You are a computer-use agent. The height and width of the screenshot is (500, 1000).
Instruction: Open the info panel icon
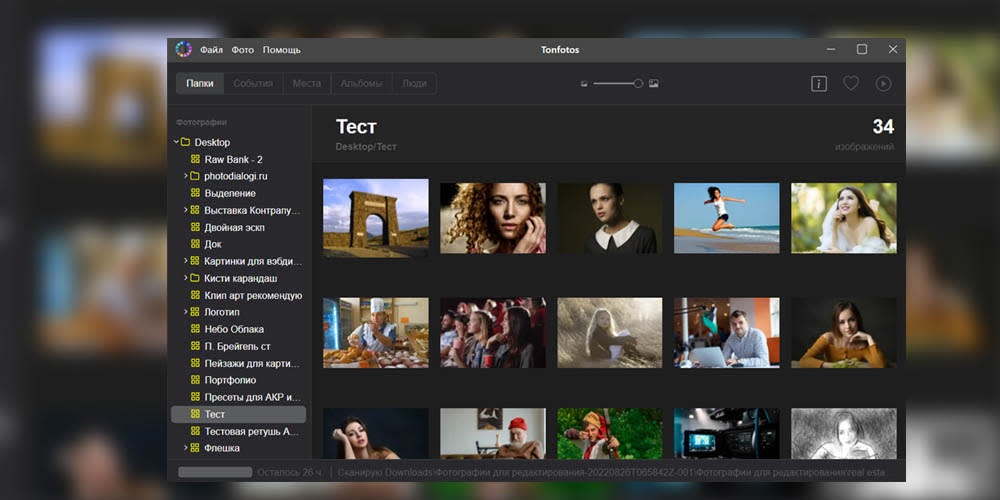pyautogui.click(x=819, y=84)
